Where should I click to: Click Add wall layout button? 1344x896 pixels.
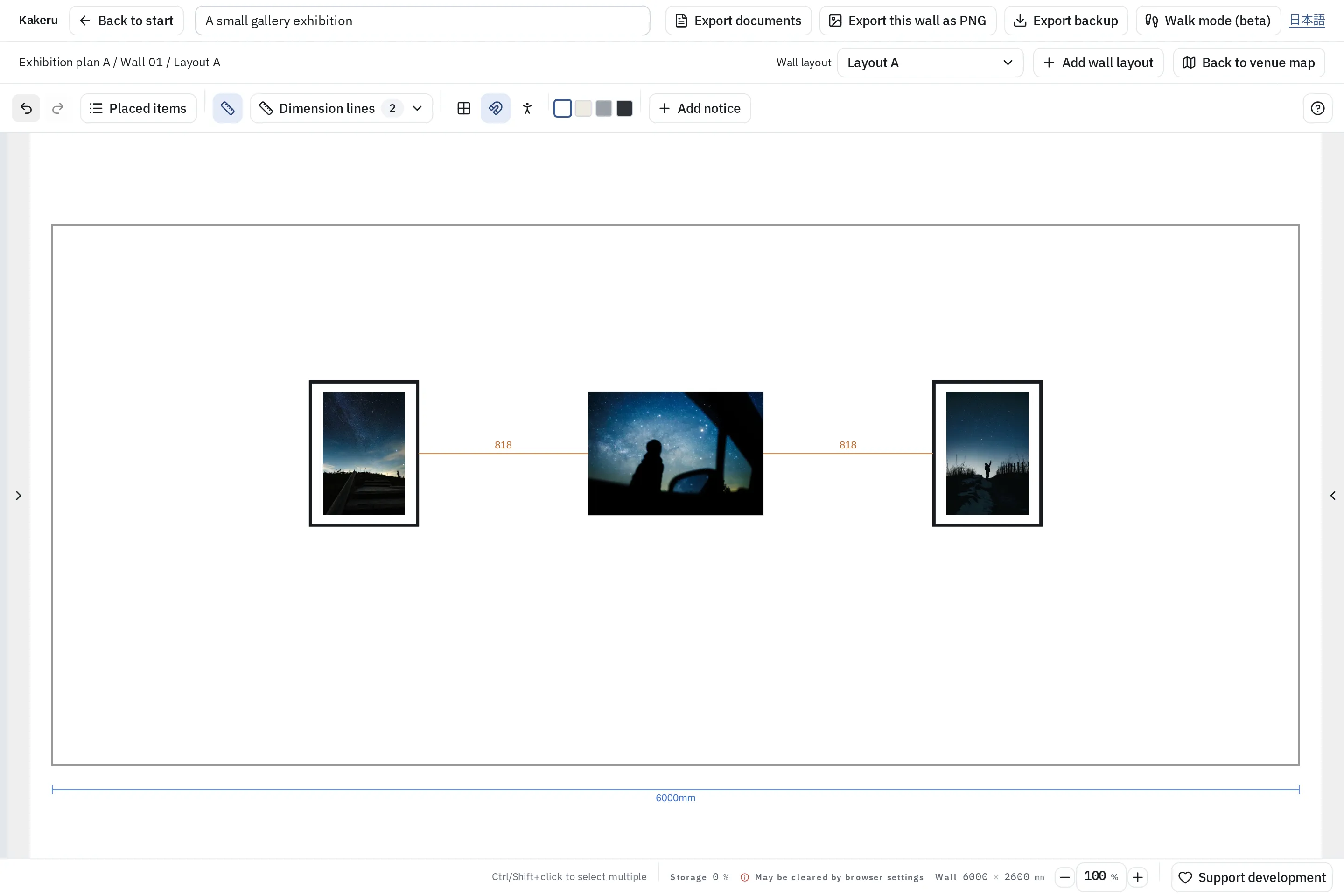point(1098,62)
